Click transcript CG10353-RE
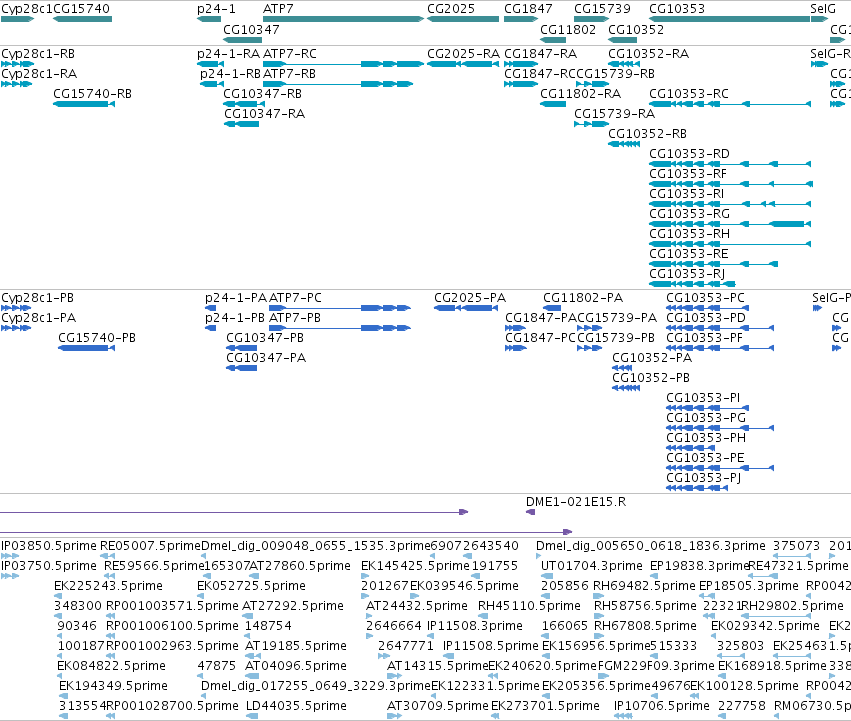The height and width of the screenshot is (721, 851). (x=714, y=264)
